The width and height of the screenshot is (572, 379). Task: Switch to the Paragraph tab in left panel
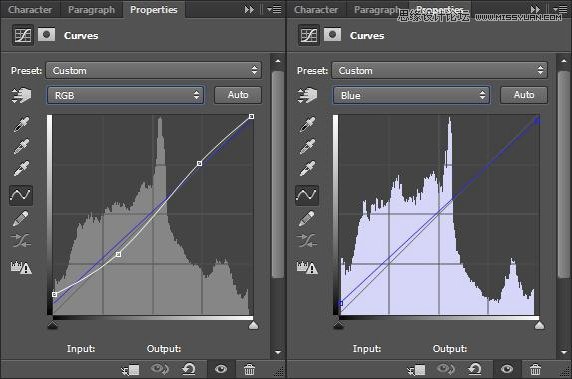click(91, 9)
